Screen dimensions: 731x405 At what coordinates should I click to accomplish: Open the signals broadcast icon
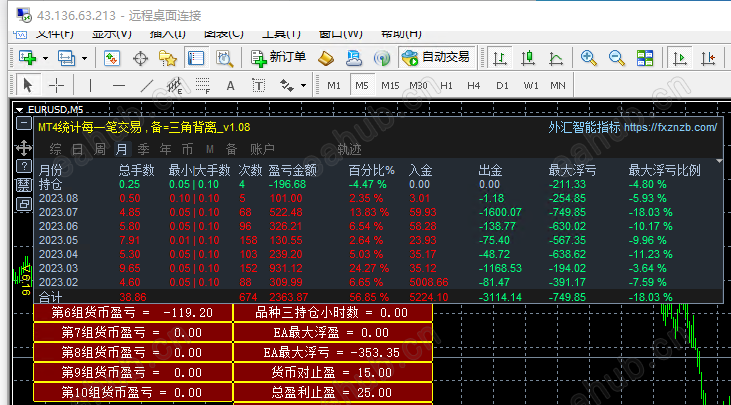382,58
